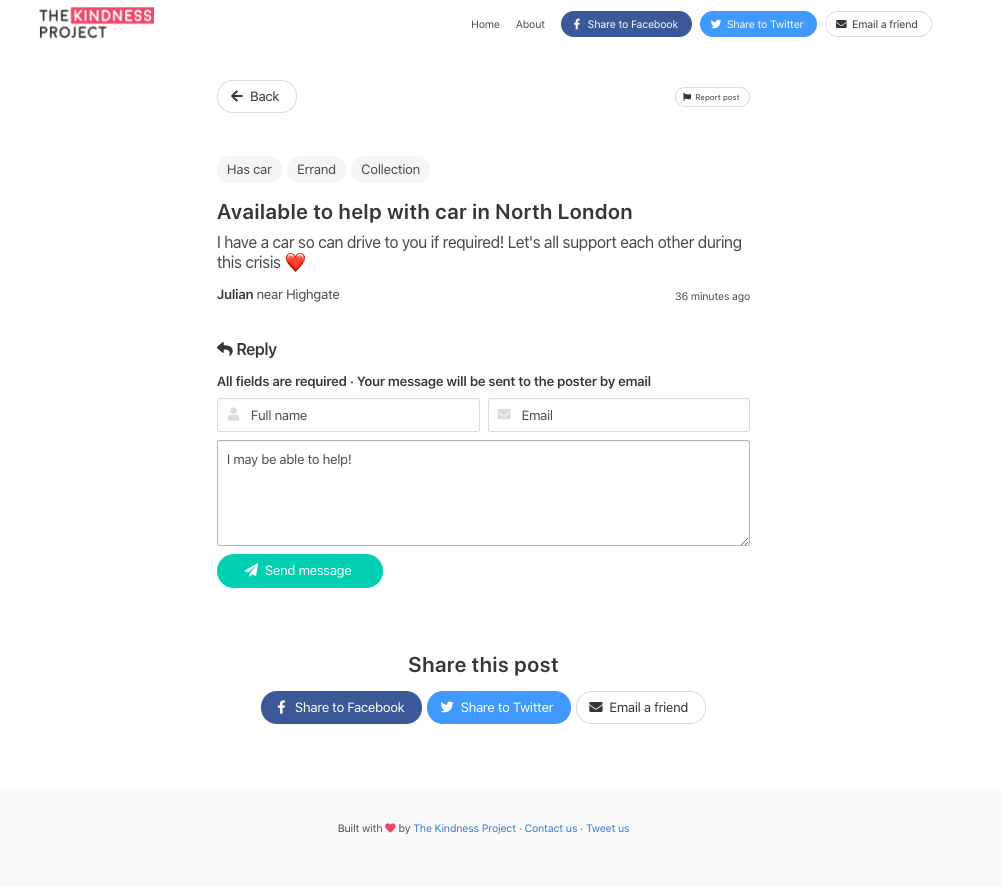This screenshot has width=1002, height=887.
Task: Select the Errand tag
Action: click(x=316, y=169)
